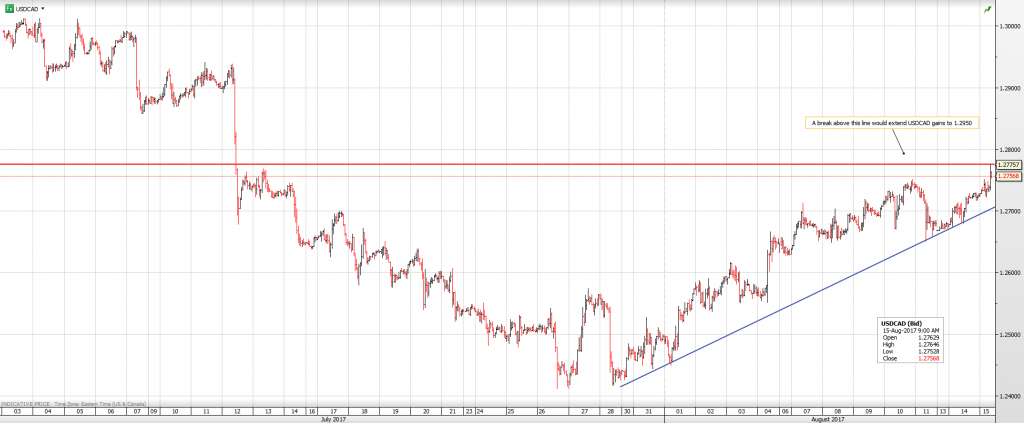Click the green arrow icon at top right

tap(987, 9)
